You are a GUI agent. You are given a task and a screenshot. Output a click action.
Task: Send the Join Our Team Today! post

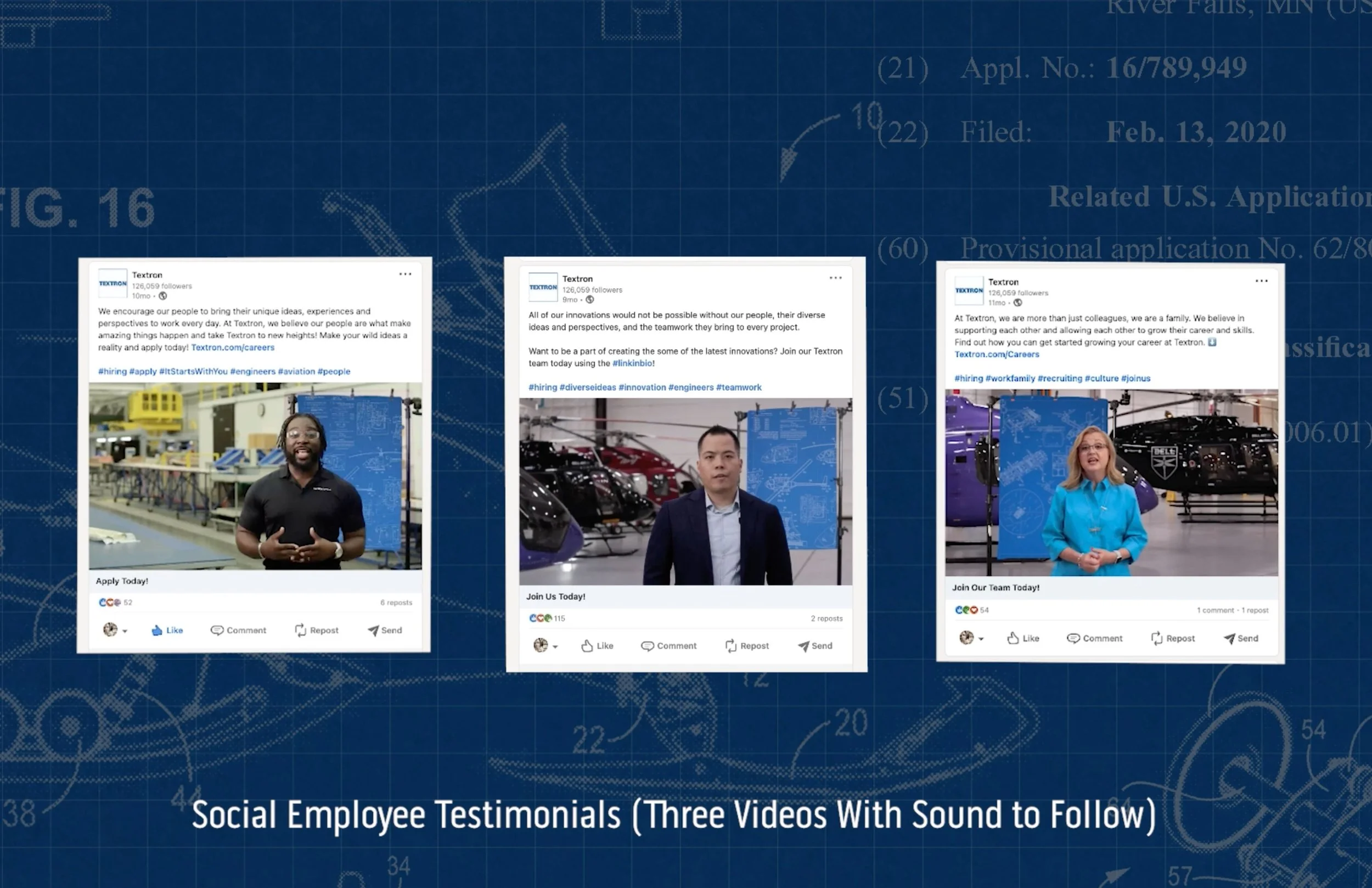[x=1241, y=638]
